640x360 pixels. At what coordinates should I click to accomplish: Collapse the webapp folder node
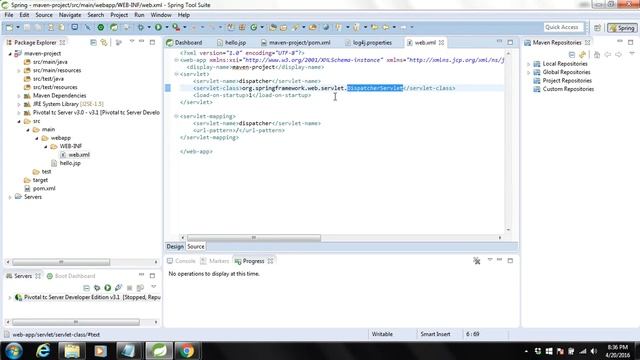pyautogui.click(x=37, y=138)
